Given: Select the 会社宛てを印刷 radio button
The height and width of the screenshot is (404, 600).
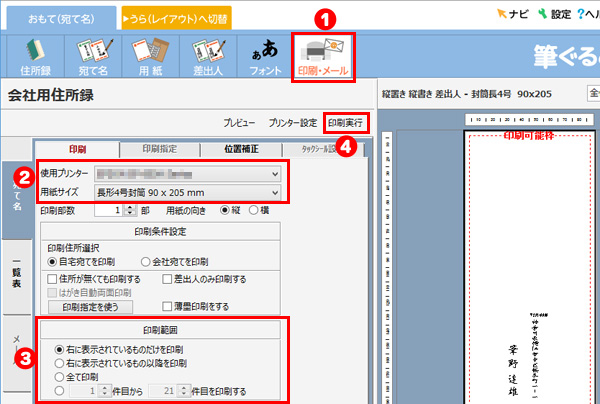Looking at the screenshot, I should click(x=146, y=261).
